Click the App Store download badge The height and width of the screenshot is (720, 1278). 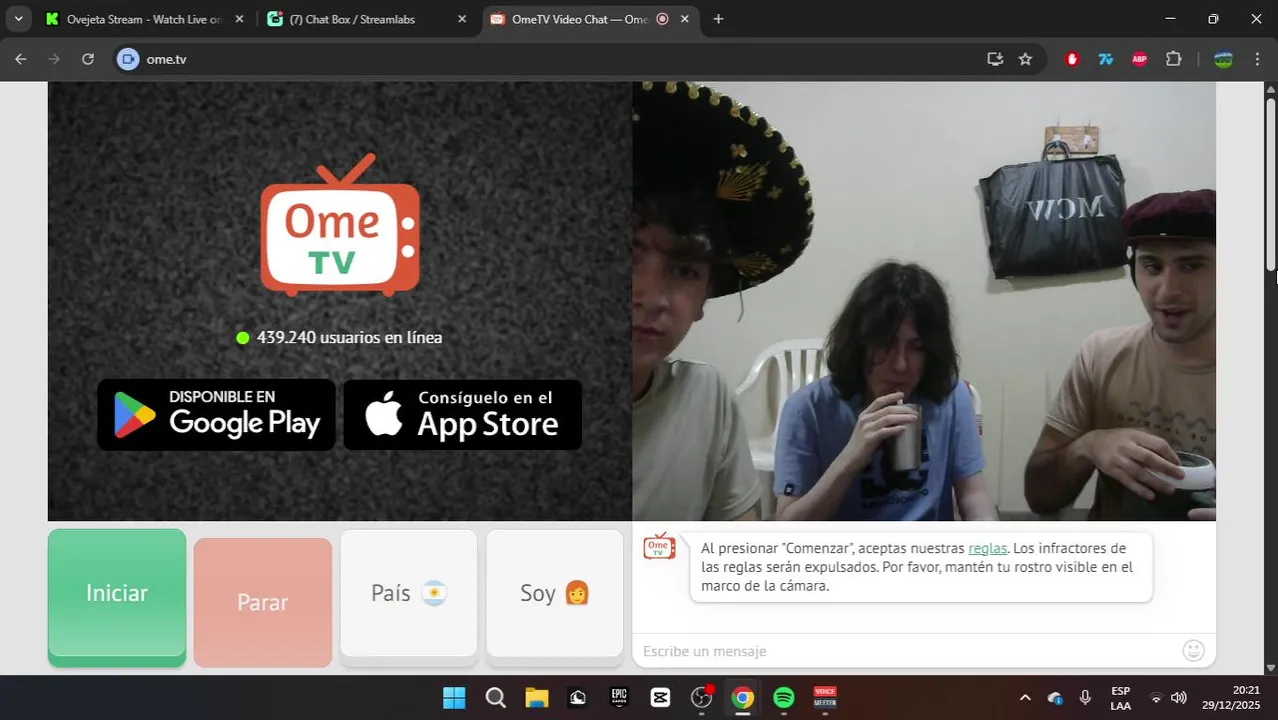463,414
